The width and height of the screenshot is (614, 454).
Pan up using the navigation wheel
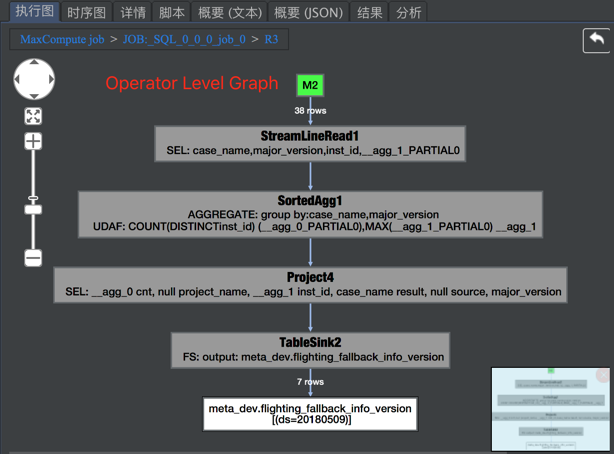[34, 62]
